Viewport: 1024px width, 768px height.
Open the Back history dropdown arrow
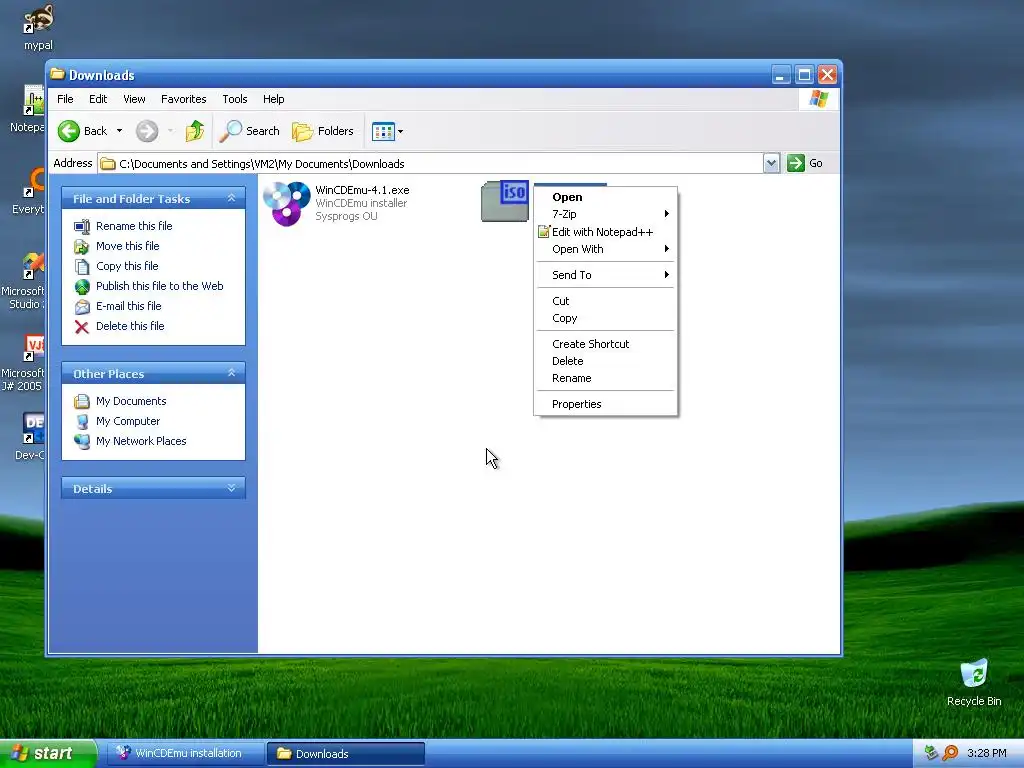(x=119, y=131)
